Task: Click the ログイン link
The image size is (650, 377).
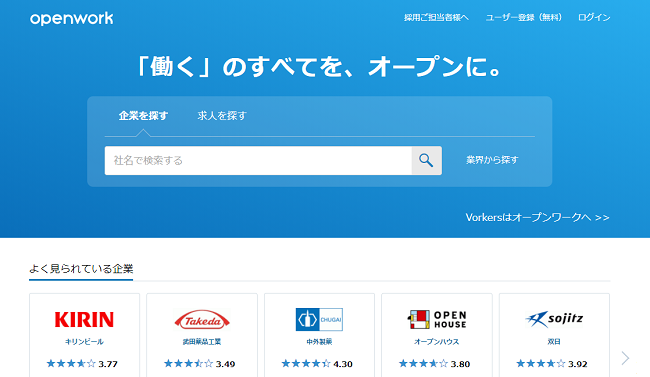Action: (x=594, y=17)
